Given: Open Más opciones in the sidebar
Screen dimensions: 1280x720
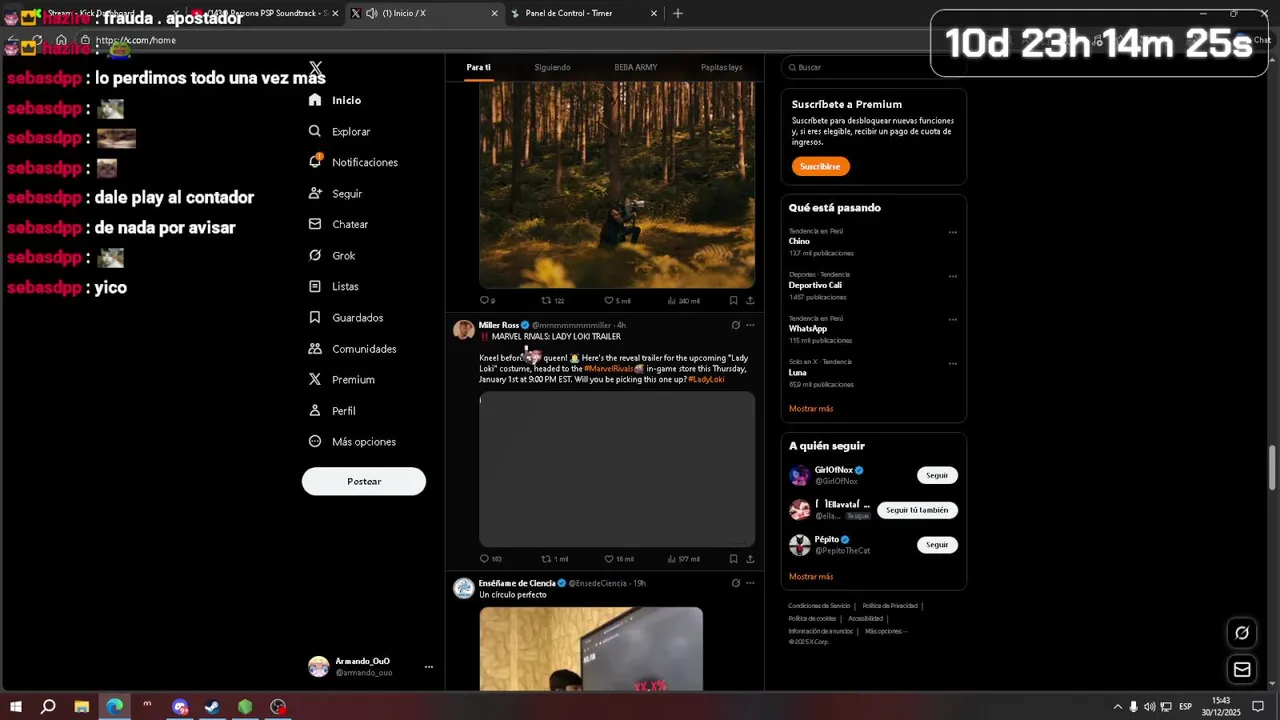Looking at the screenshot, I should click(351, 441).
